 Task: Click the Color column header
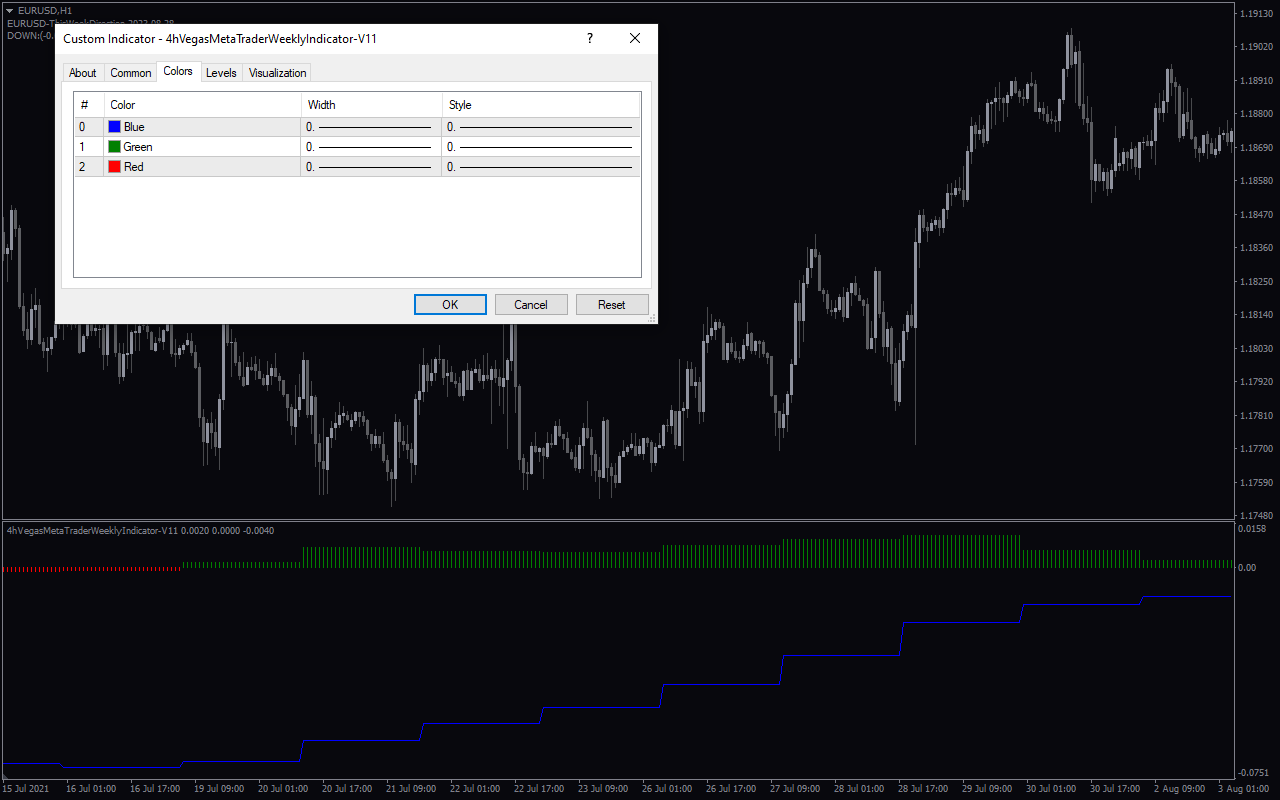tap(202, 105)
